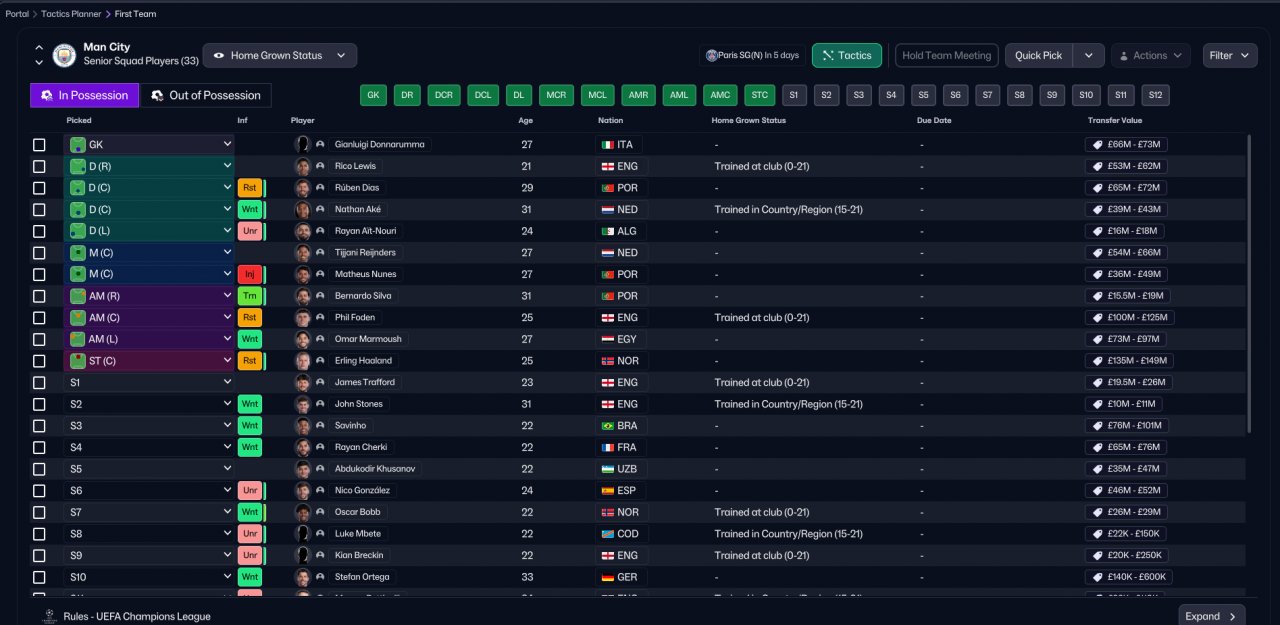The width and height of the screenshot is (1280, 625).
Task: Click the Expand button at bottom right
Action: (1212, 617)
